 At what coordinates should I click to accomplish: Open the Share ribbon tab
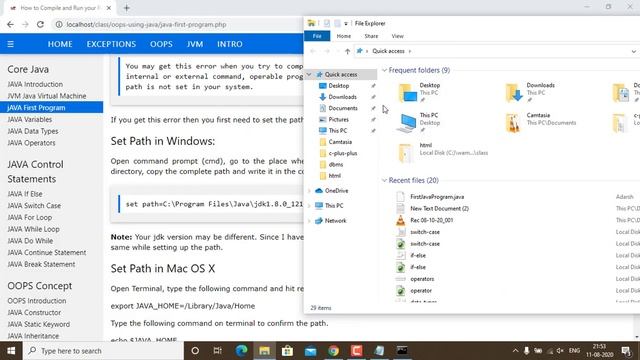pos(371,36)
